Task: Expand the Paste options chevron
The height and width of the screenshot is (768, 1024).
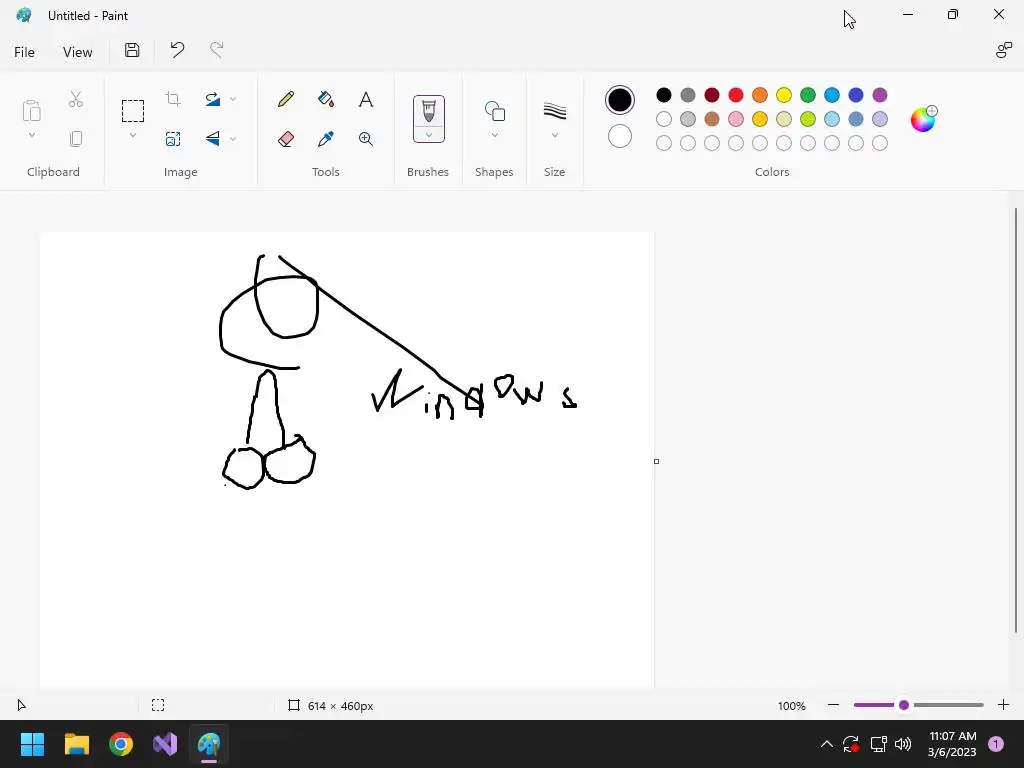Action: [x=31, y=135]
